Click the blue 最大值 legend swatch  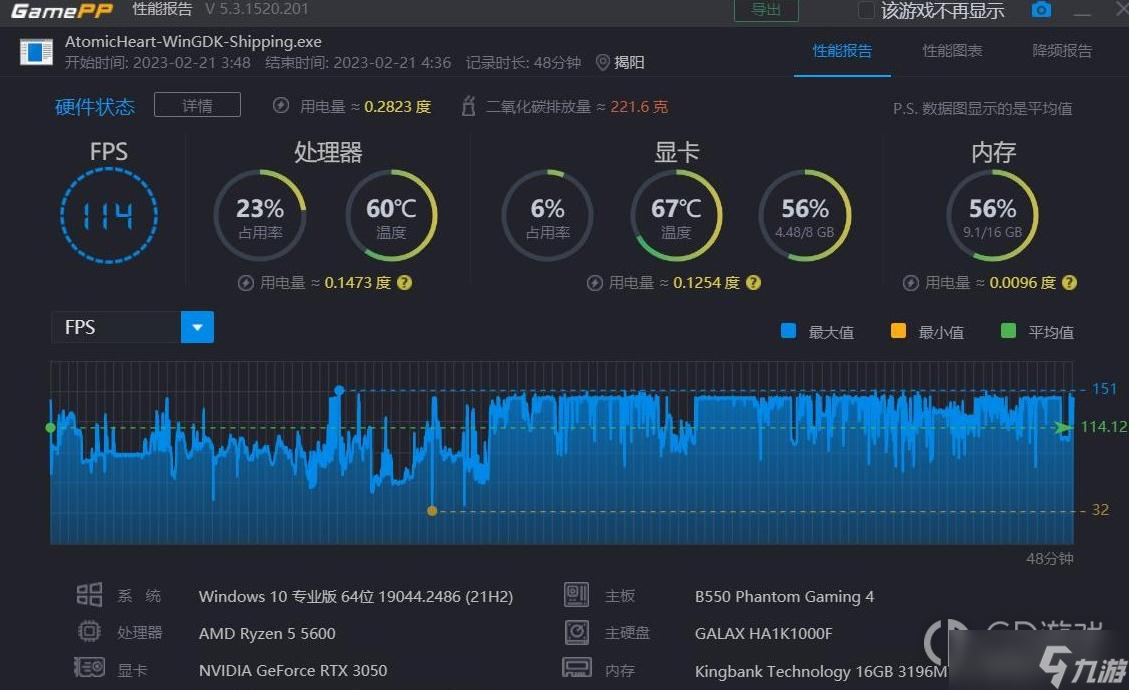(788, 331)
